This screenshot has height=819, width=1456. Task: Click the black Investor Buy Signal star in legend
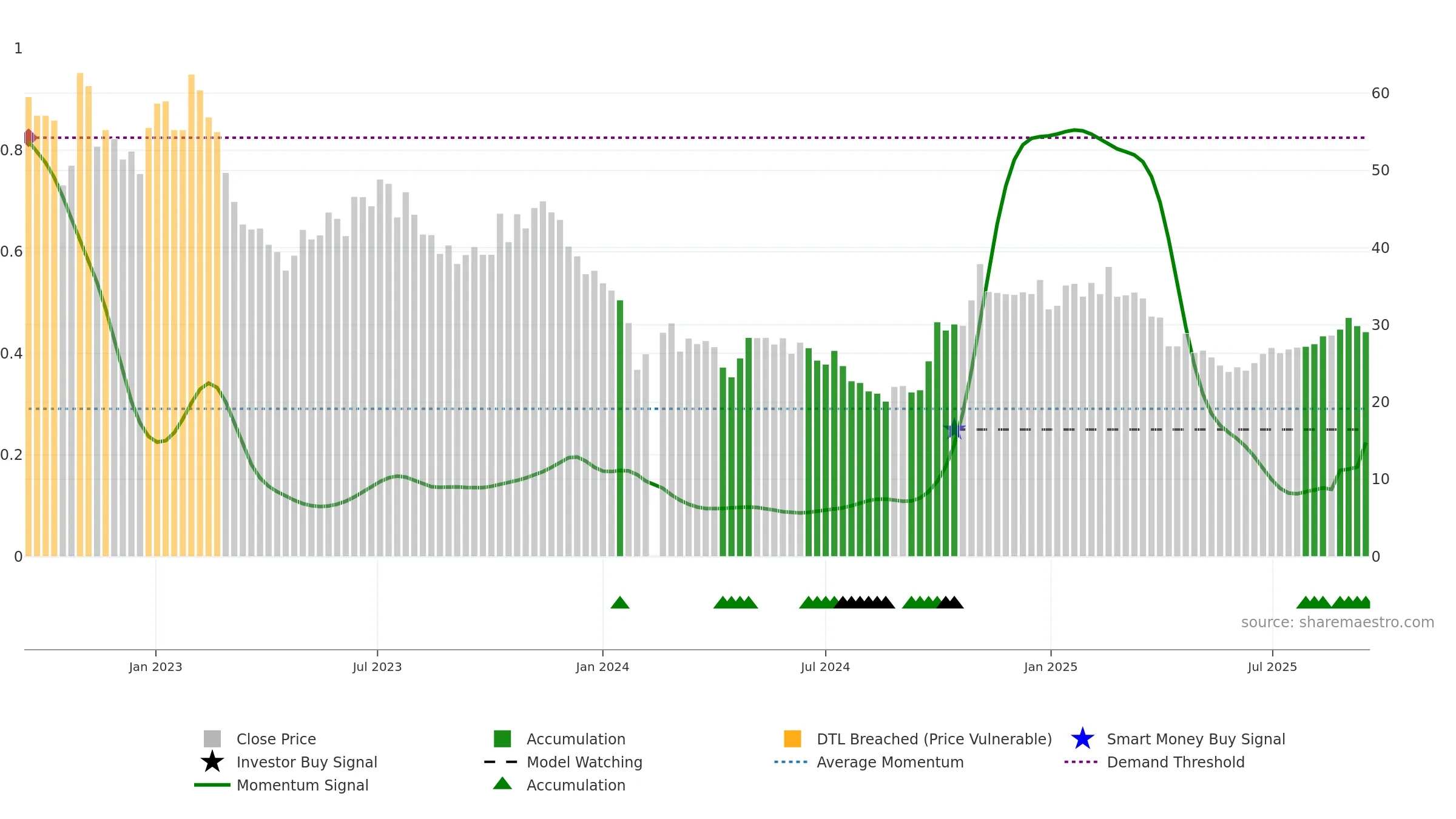[212, 762]
